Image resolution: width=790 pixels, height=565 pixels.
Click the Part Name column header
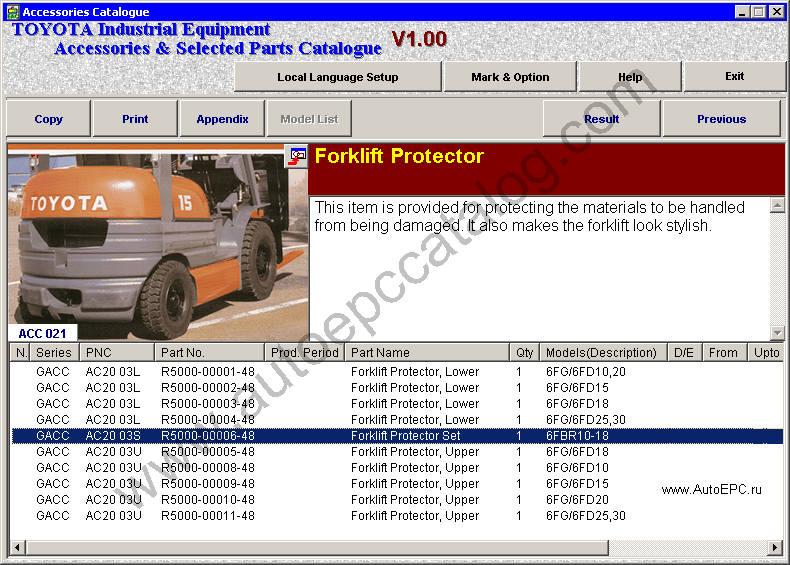[427, 352]
